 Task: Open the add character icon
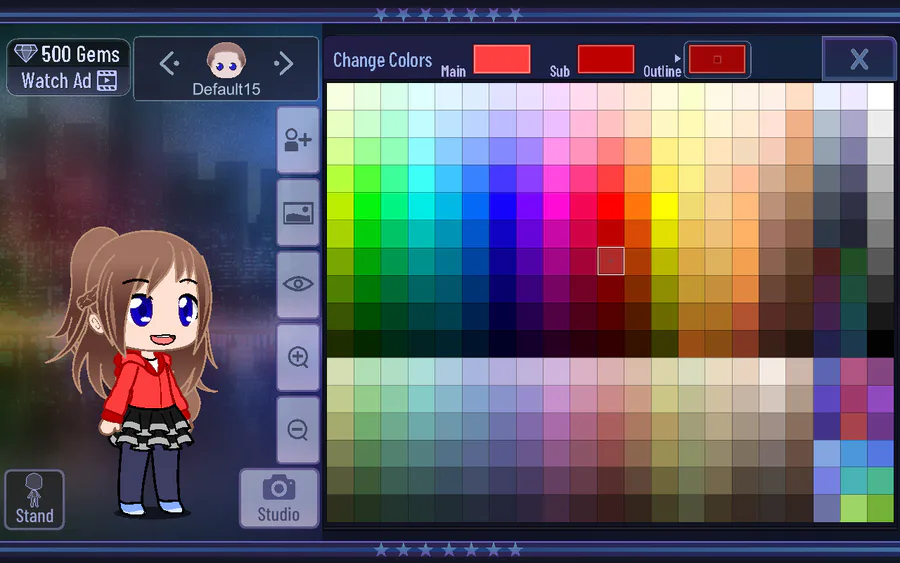tap(298, 140)
